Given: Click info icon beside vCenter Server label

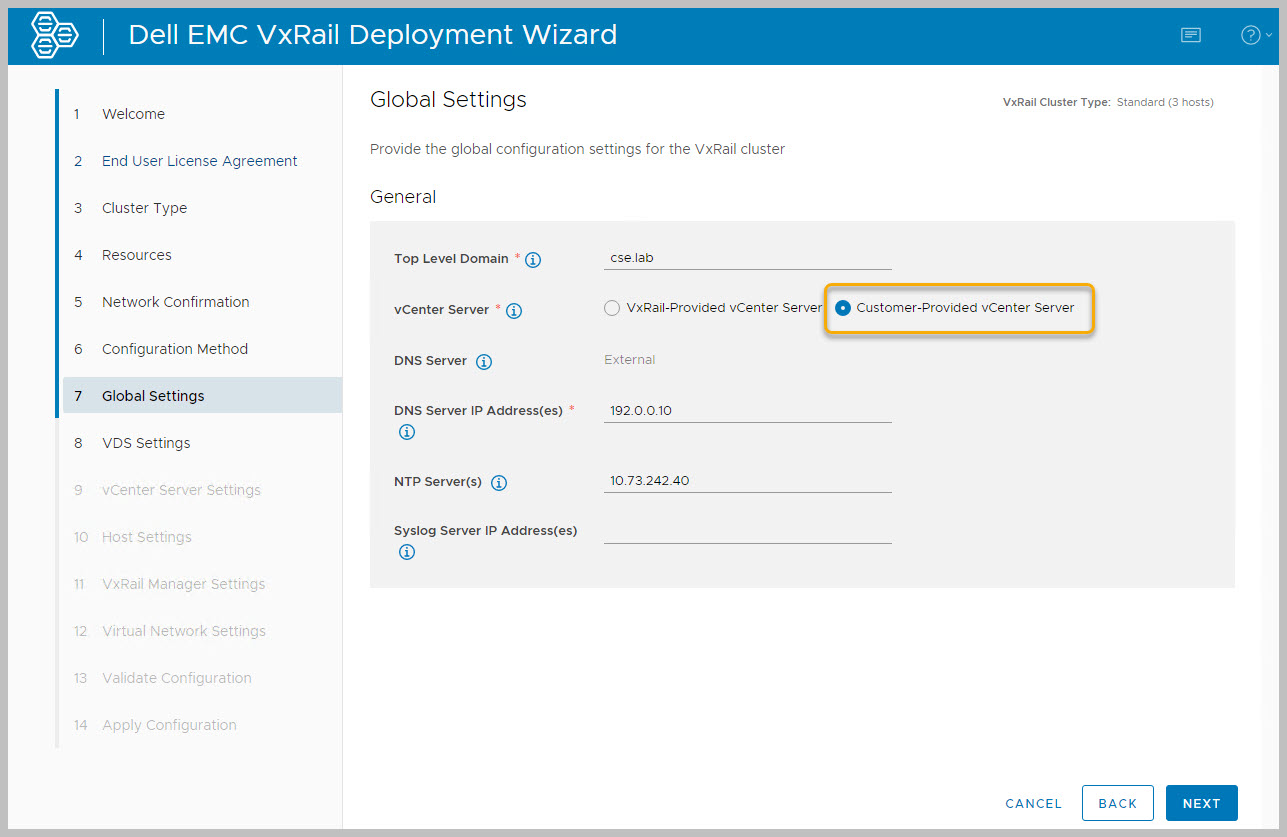Looking at the screenshot, I should coord(514,311).
